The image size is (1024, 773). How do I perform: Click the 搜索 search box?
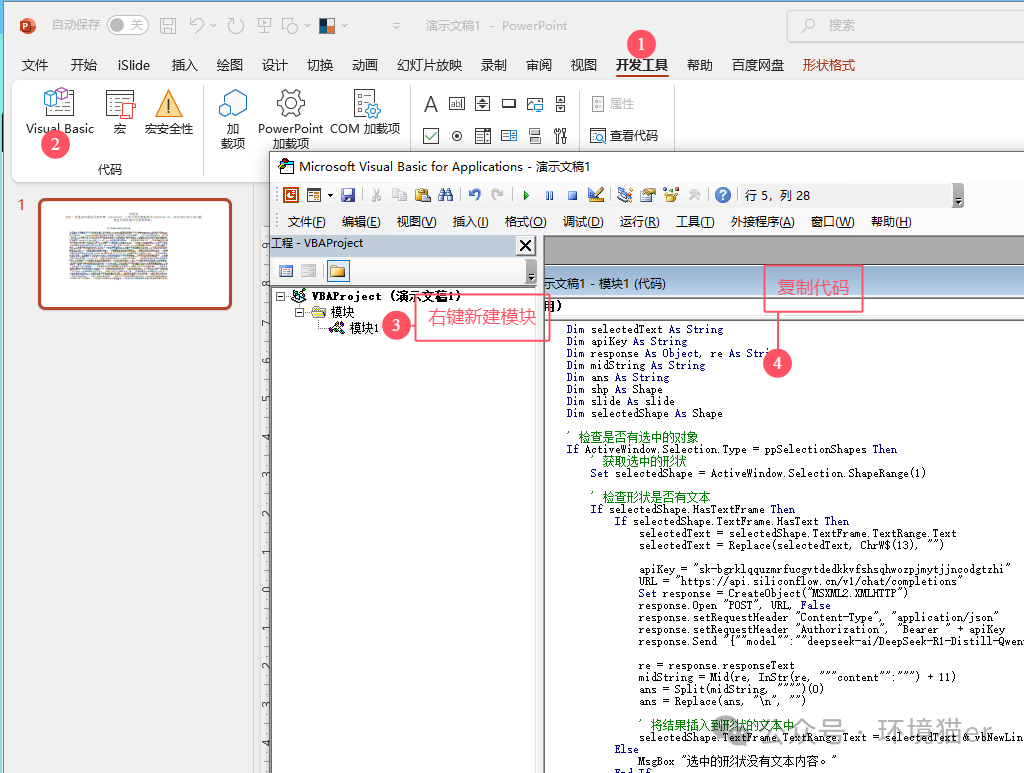(905, 25)
